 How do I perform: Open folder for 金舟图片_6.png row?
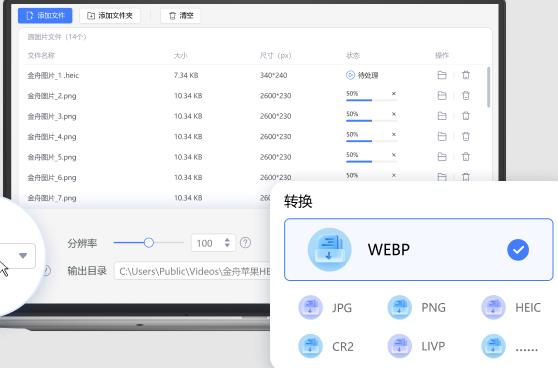[x=442, y=177]
